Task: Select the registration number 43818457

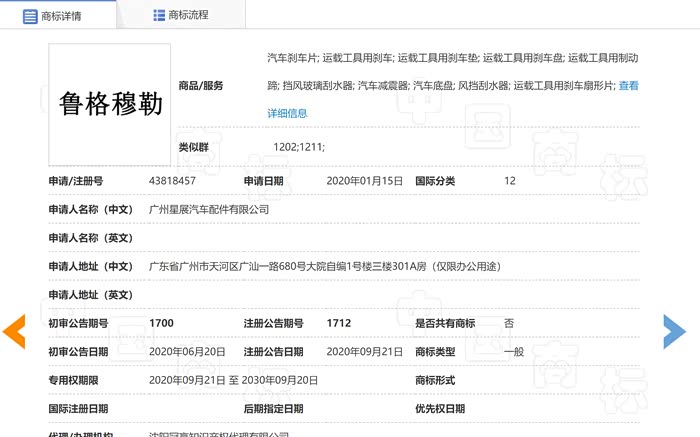Action: pyautogui.click(x=172, y=181)
